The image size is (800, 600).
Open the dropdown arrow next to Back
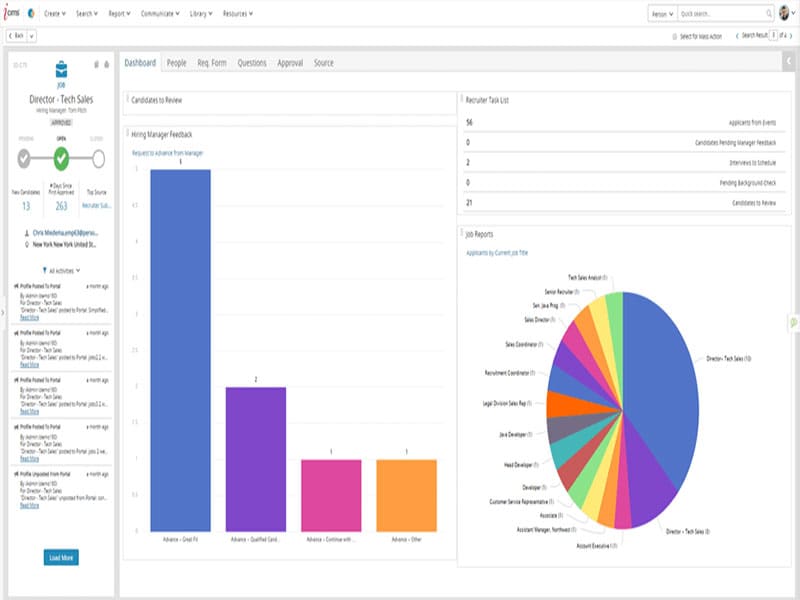point(31,34)
